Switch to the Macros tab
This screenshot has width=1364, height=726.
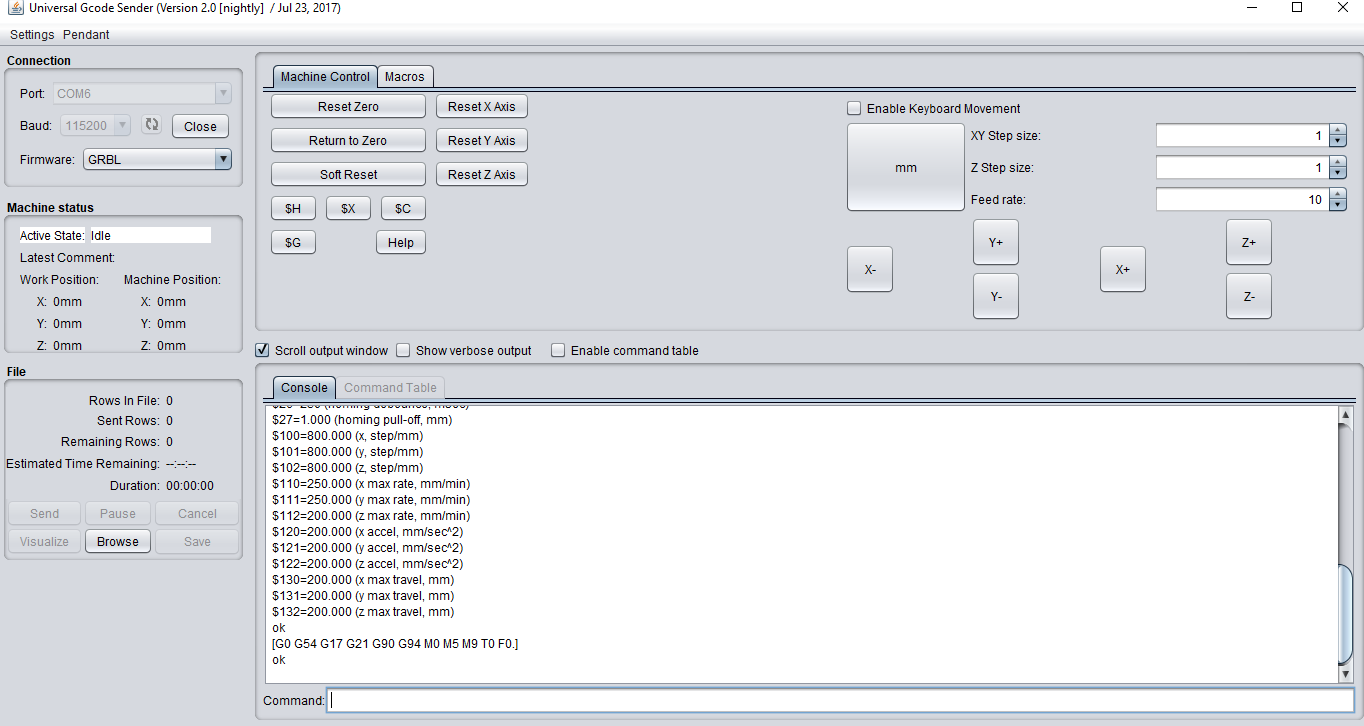[x=405, y=76]
